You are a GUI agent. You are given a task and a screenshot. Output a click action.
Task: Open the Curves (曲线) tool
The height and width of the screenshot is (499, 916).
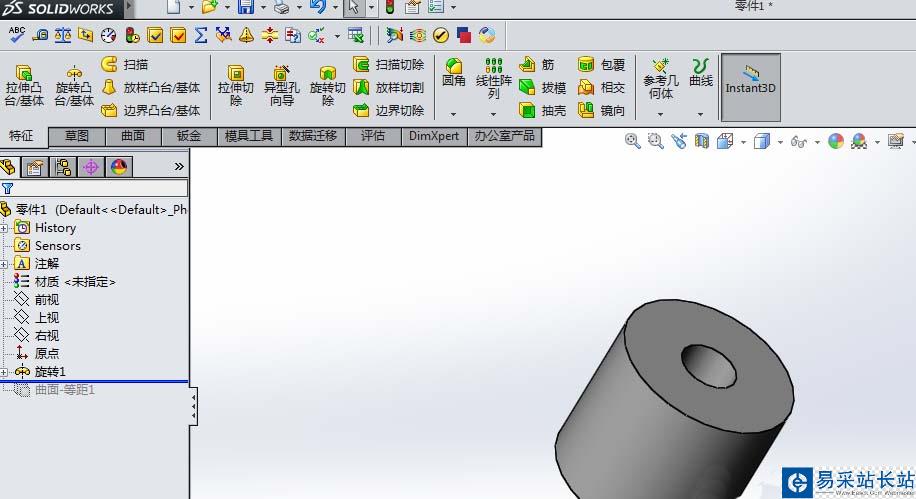(x=700, y=73)
